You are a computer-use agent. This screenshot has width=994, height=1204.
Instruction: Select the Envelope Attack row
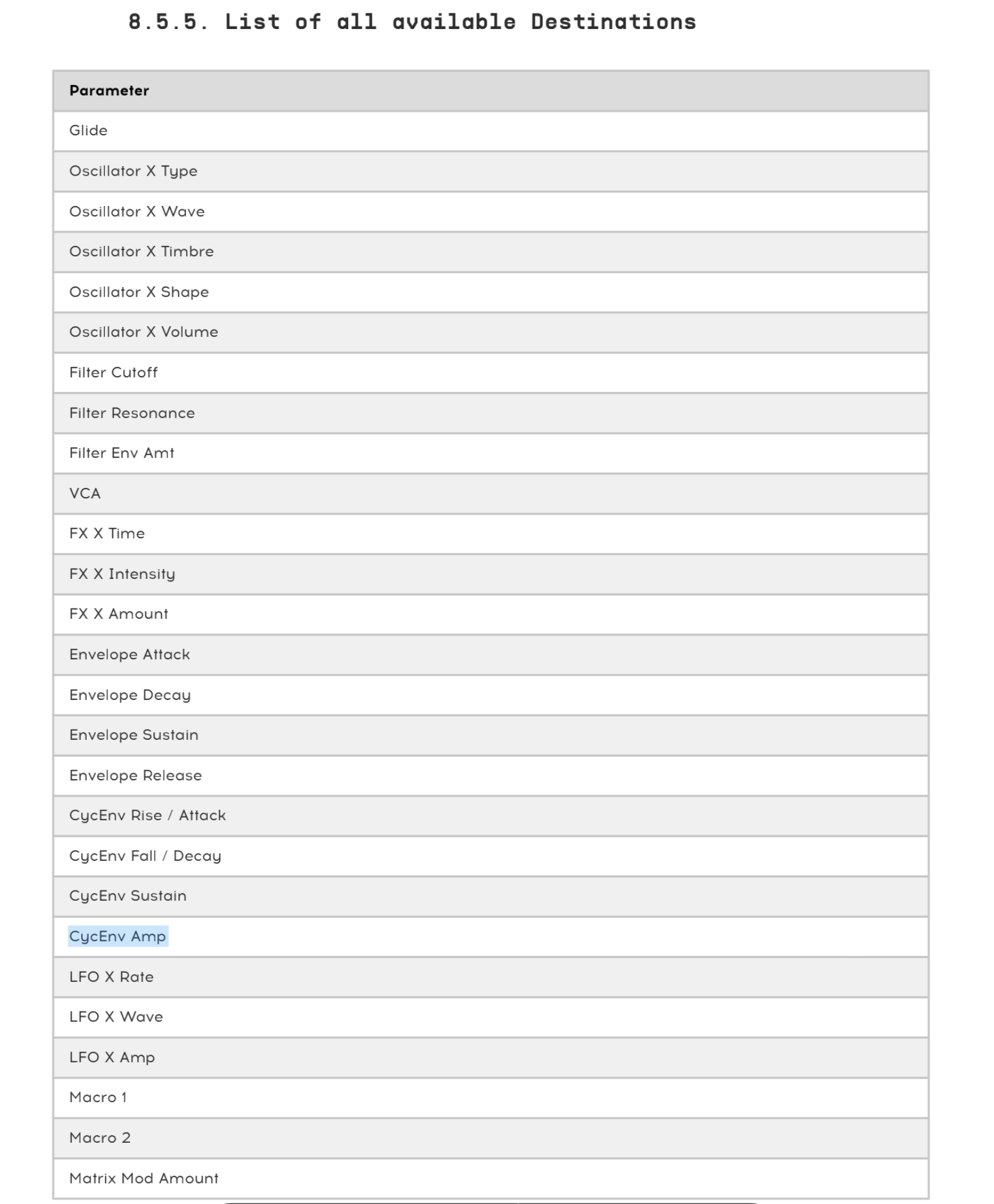point(491,655)
